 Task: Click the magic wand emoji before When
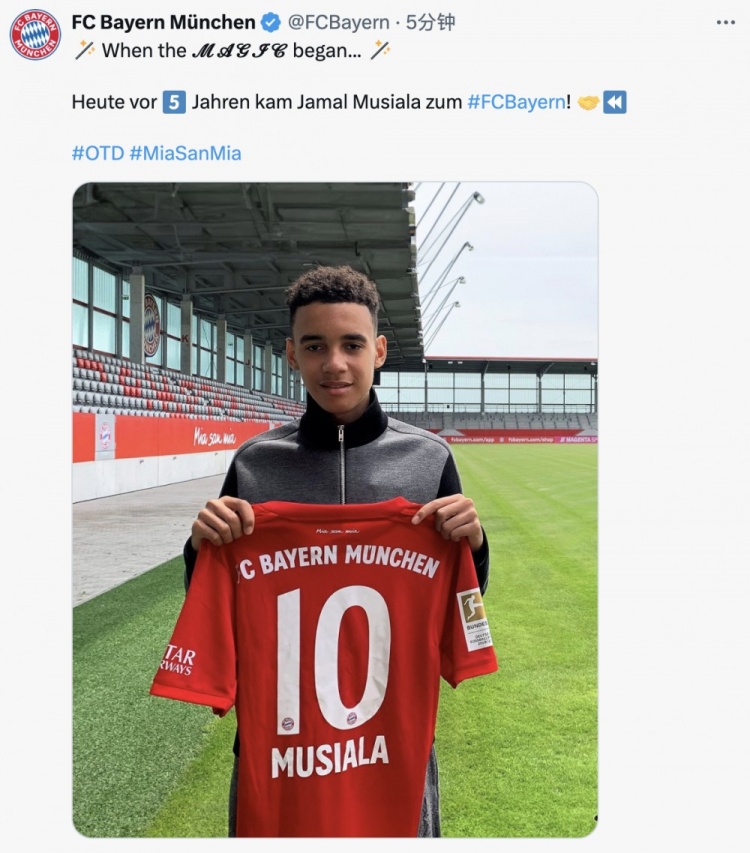[x=84, y=51]
